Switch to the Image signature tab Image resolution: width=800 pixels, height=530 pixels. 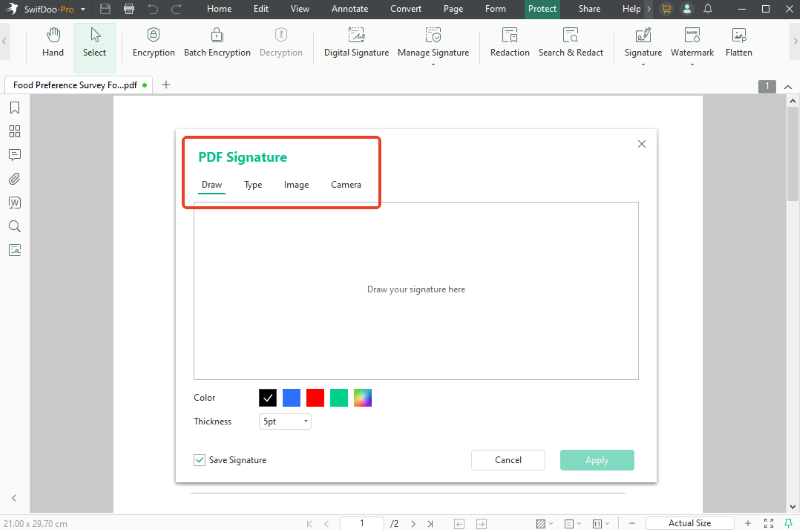[x=296, y=185]
